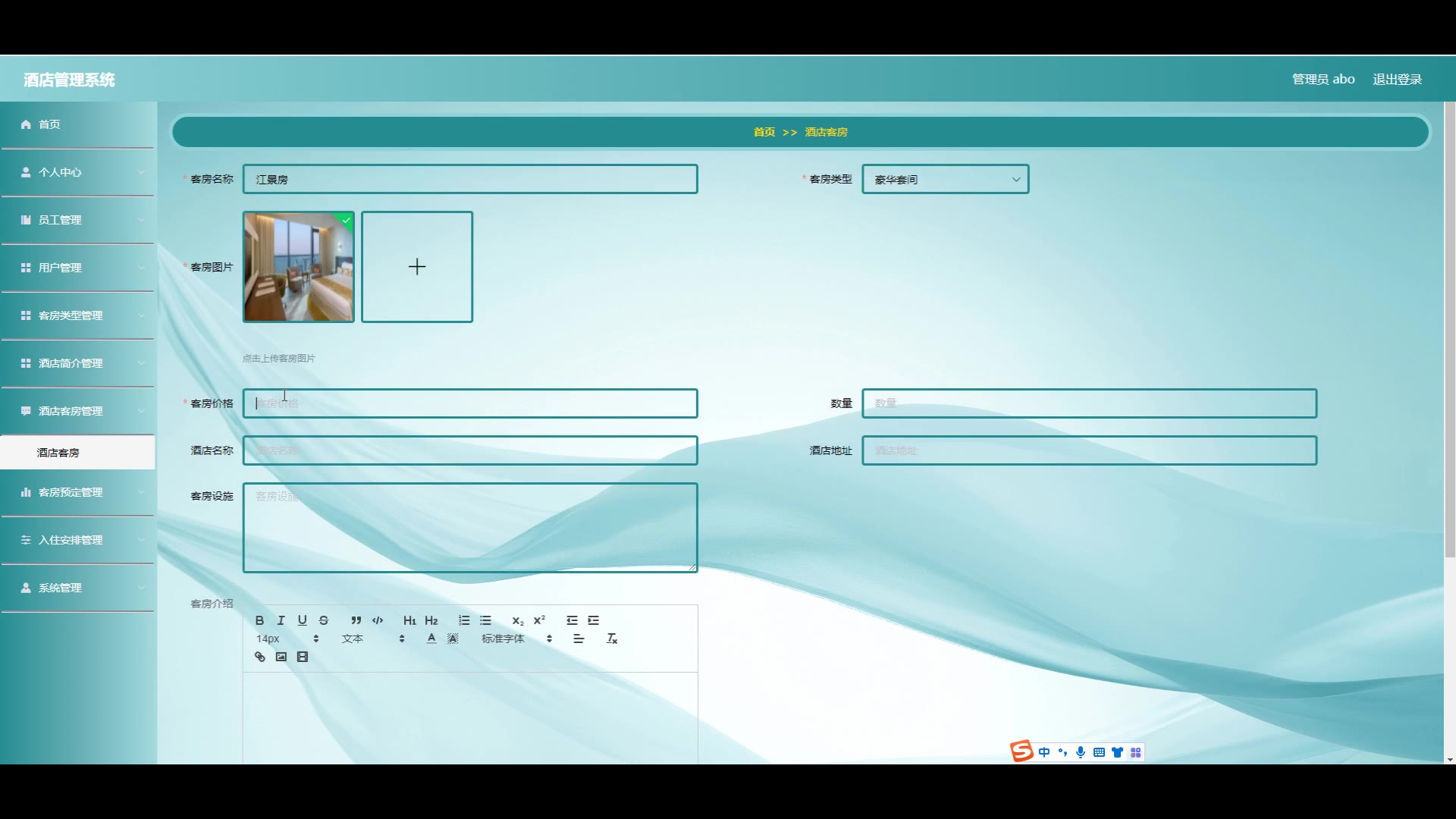This screenshot has width=1456, height=819.
Task: Focus the 客房价格 input field
Action: pyautogui.click(x=470, y=403)
